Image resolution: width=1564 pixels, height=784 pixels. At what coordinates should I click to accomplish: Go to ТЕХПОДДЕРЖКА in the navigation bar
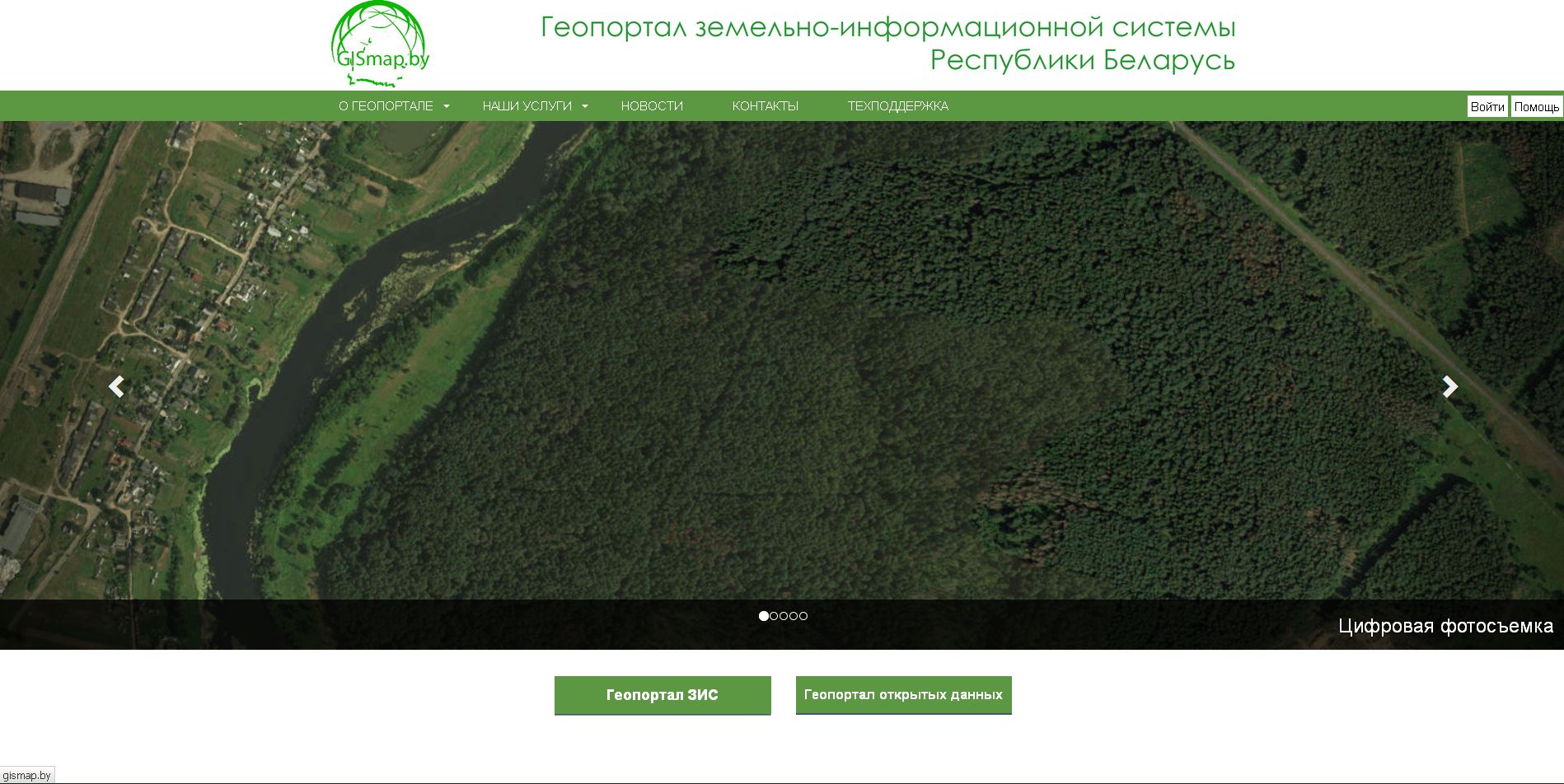coord(897,106)
